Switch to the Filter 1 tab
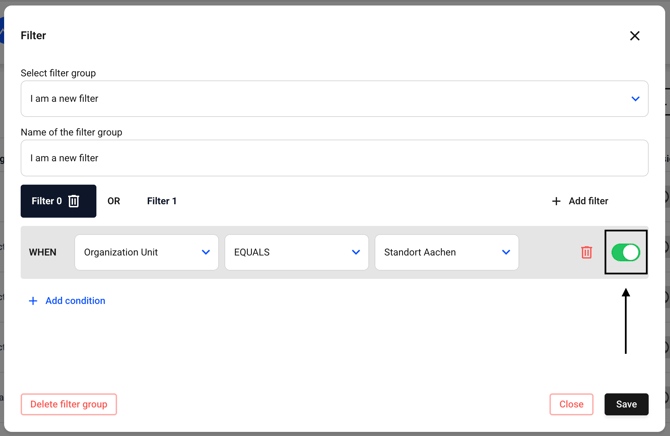The width and height of the screenshot is (670, 436). click(162, 201)
